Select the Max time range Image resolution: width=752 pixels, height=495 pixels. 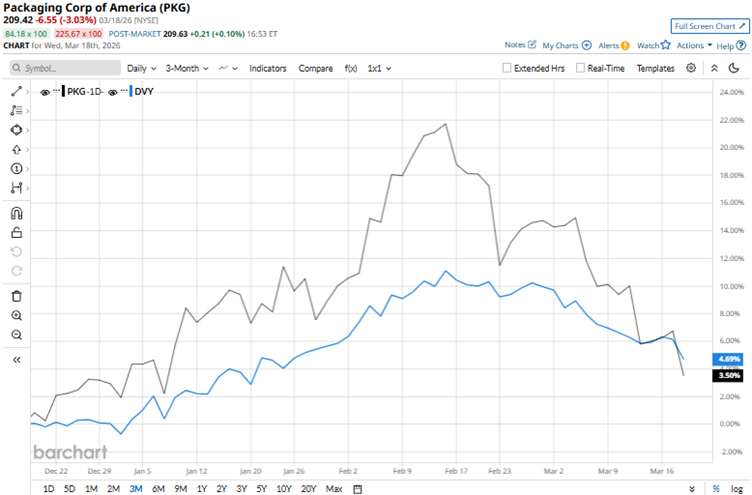[334, 489]
